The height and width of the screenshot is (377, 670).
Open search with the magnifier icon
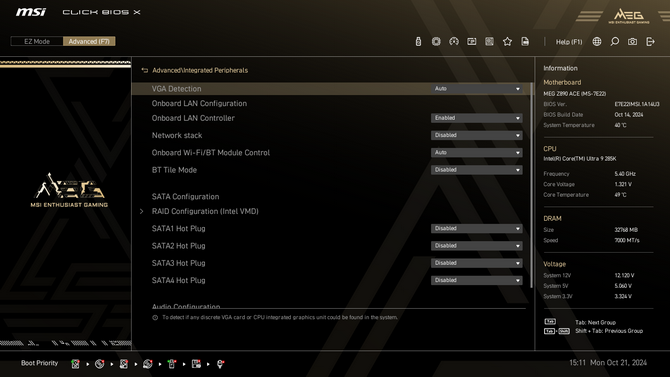click(614, 41)
